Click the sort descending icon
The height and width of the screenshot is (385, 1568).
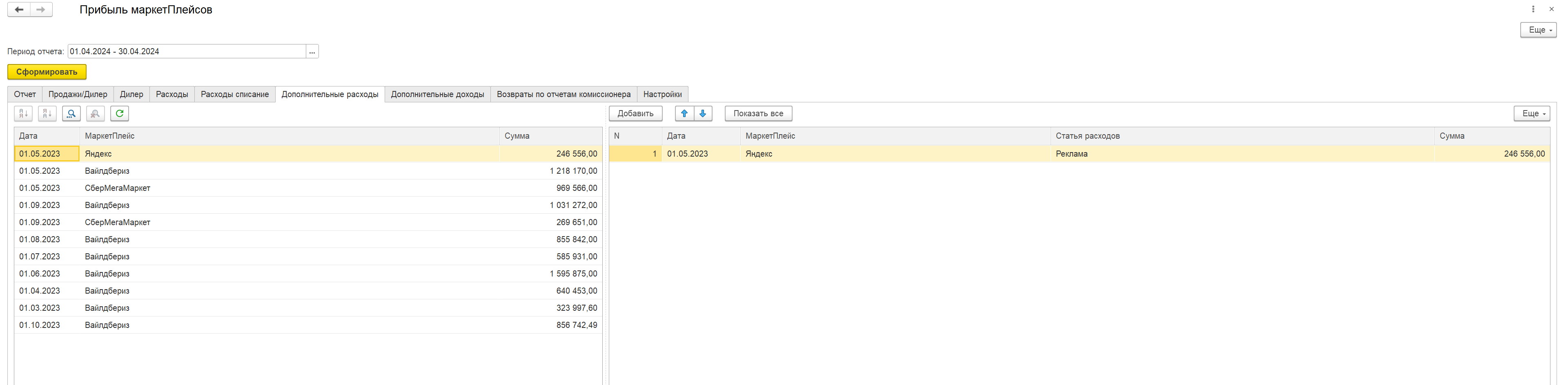[x=47, y=113]
